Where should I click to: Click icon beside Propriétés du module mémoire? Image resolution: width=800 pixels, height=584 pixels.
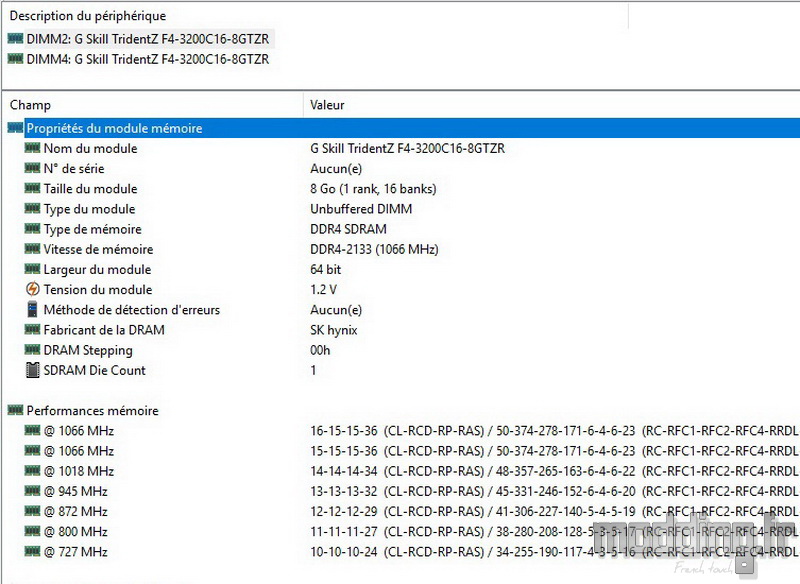point(15,128)
